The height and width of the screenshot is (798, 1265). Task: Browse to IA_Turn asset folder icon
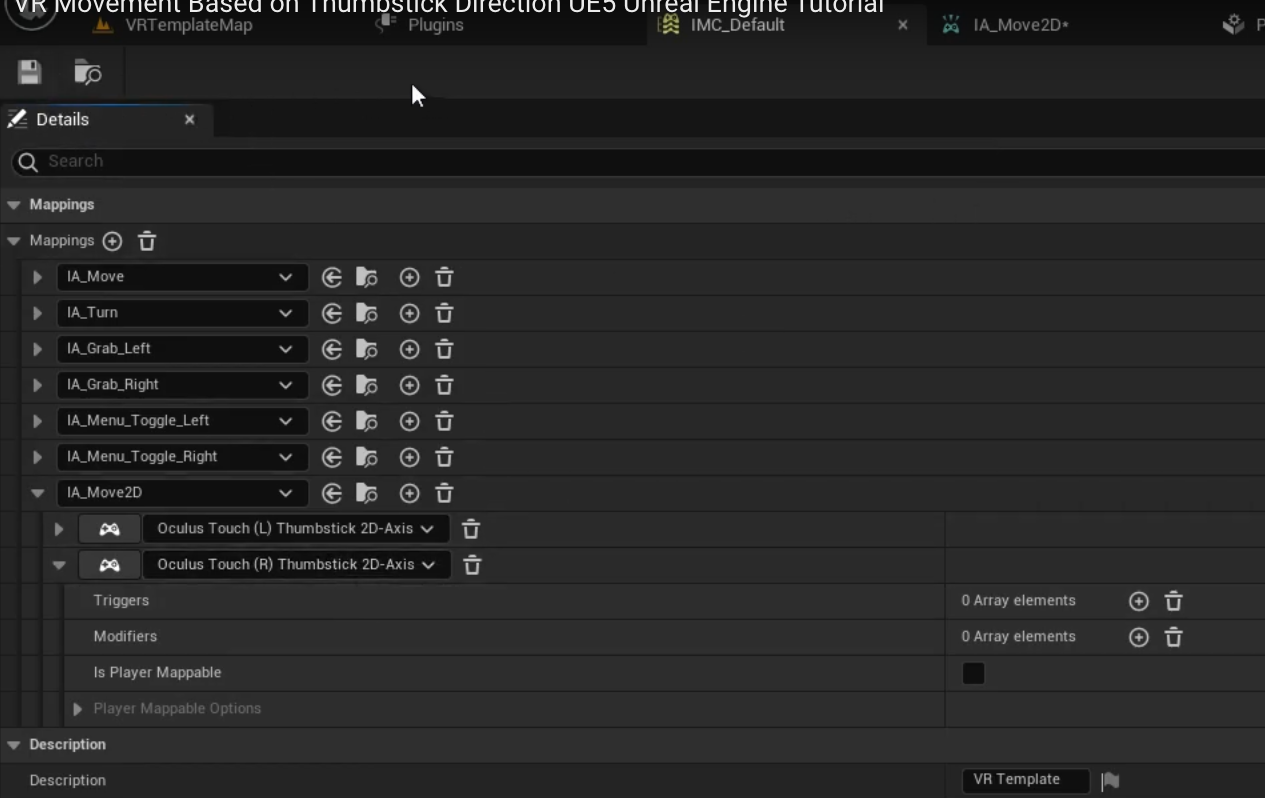[367, 313]
